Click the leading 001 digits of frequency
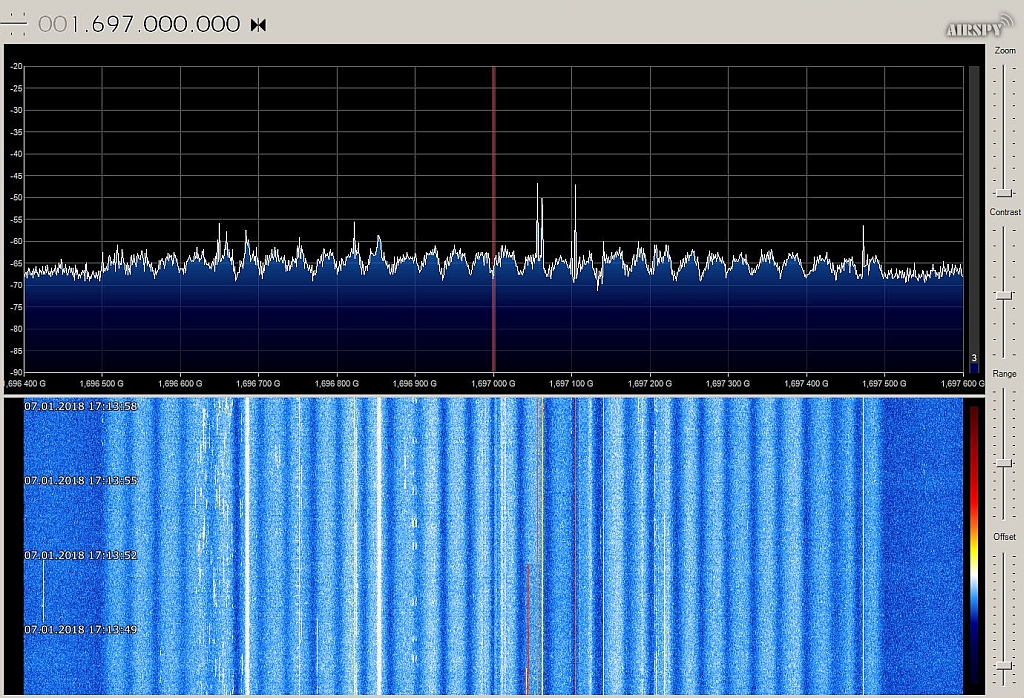 55,25
